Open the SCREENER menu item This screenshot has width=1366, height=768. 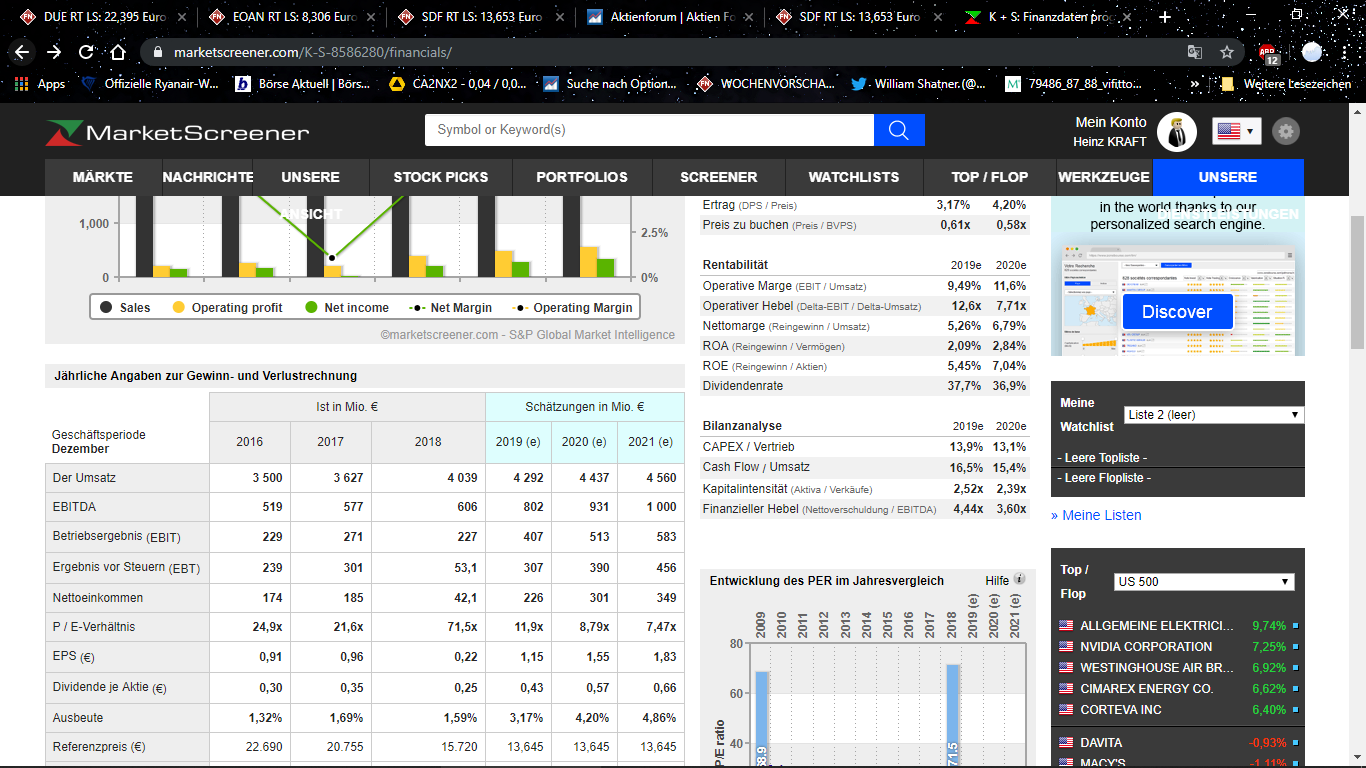pos(718,177)
